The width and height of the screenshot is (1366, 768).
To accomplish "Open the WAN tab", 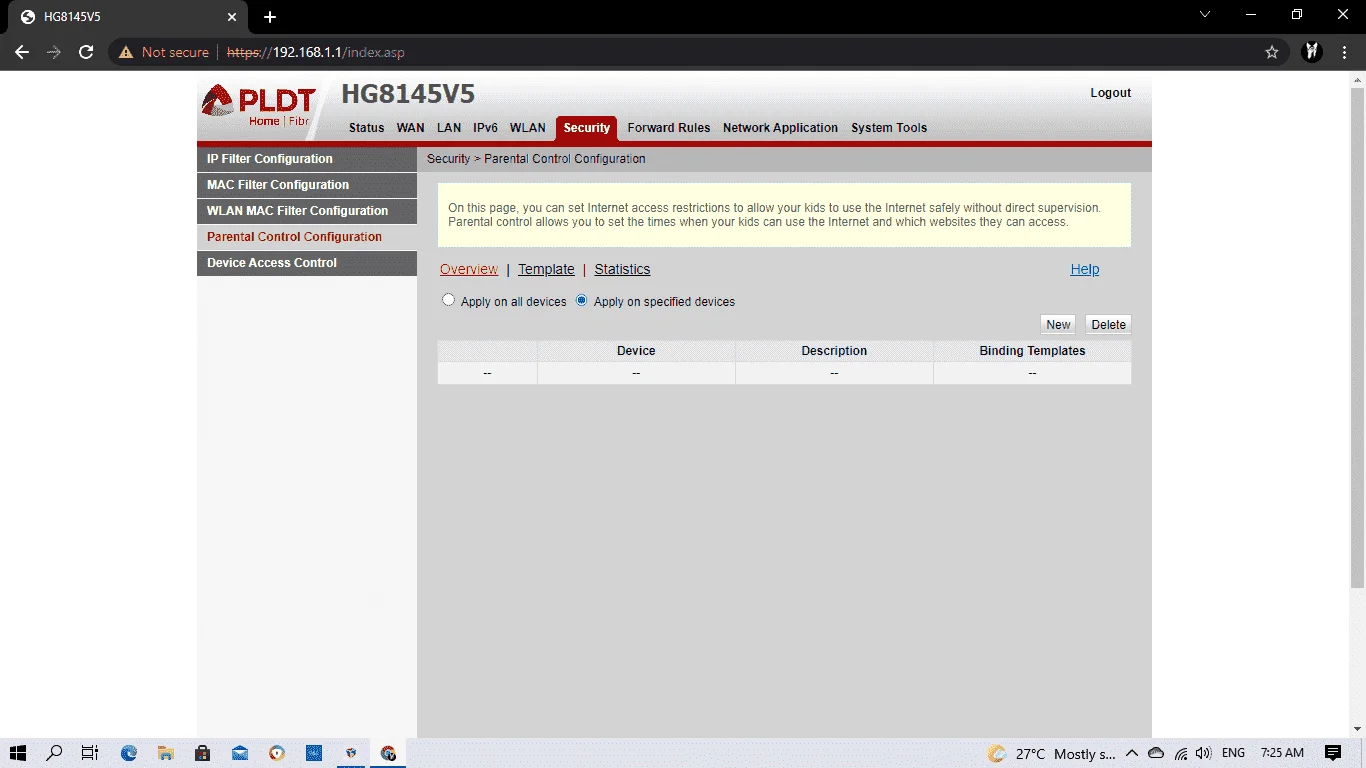I will coord(410,128).
